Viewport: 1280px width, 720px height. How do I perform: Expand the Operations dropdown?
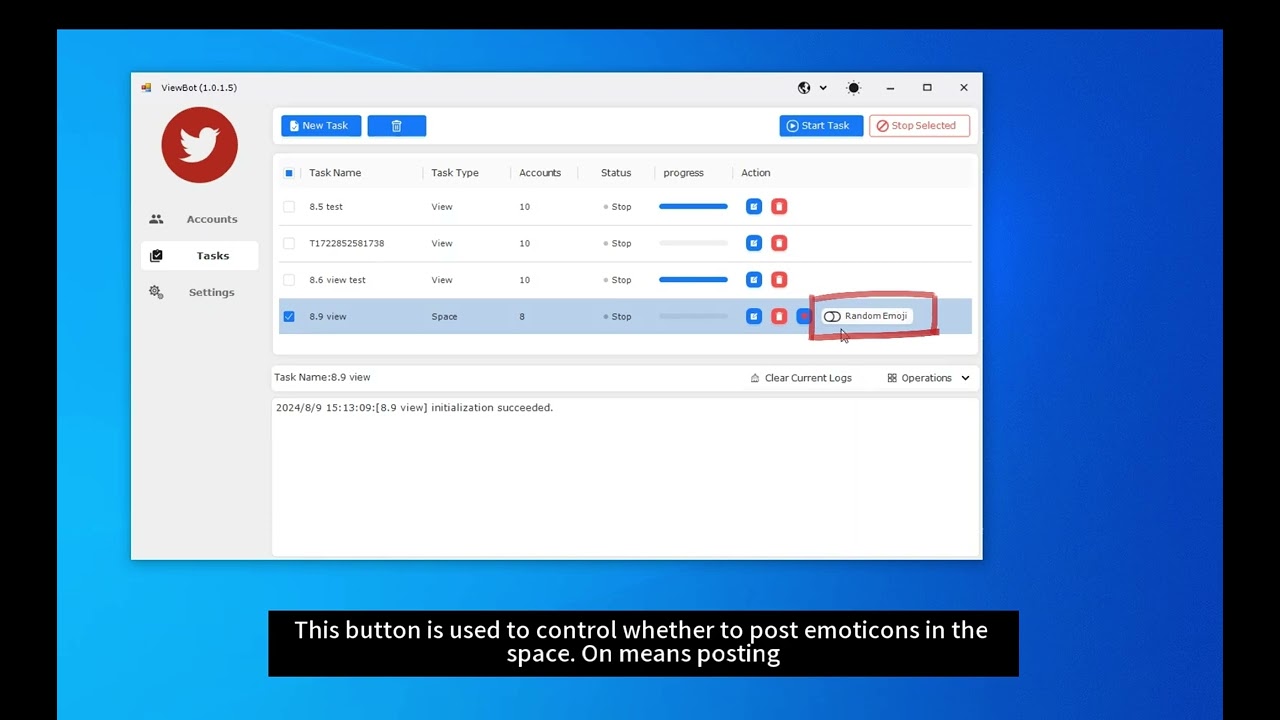(x=928, y=378)
